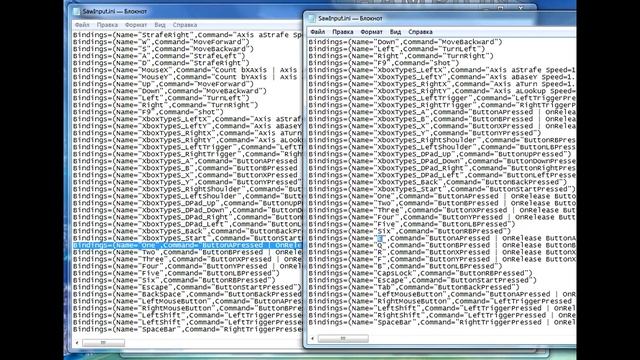Click horizontal scrollbar thumb in right window
Image resolution: width=640 pixels, height=360 pixels.
(343, 338)
